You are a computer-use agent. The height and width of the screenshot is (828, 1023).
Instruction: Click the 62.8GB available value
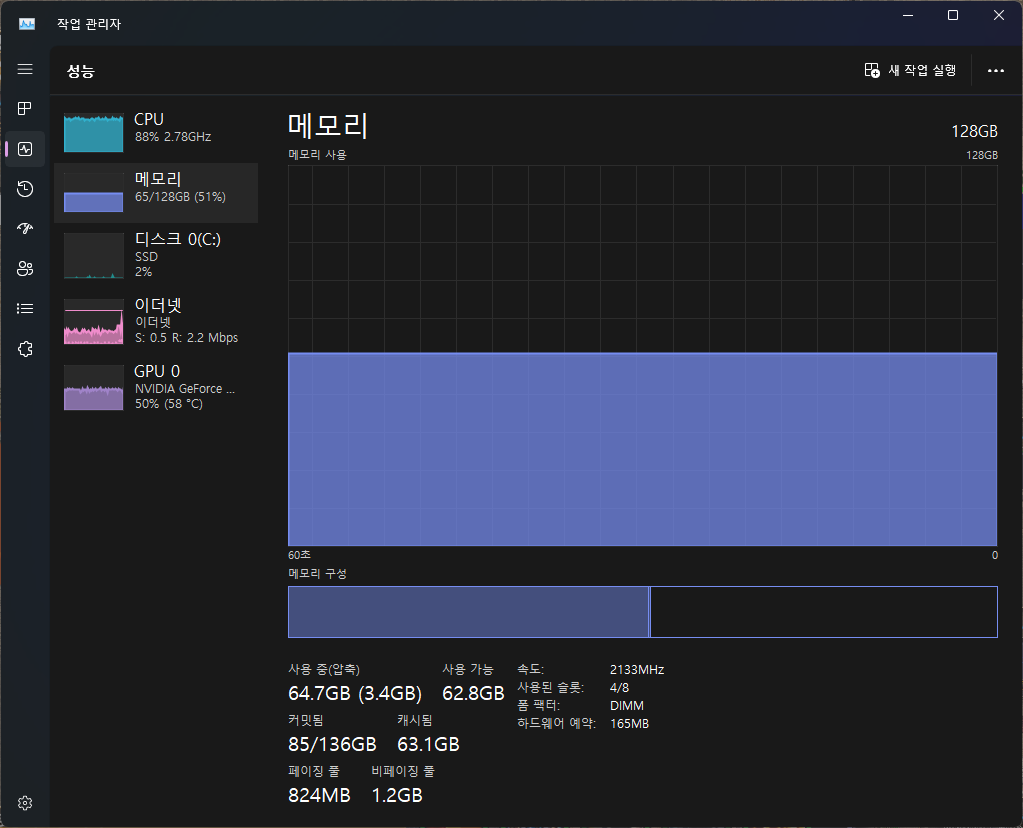[473, 693]
